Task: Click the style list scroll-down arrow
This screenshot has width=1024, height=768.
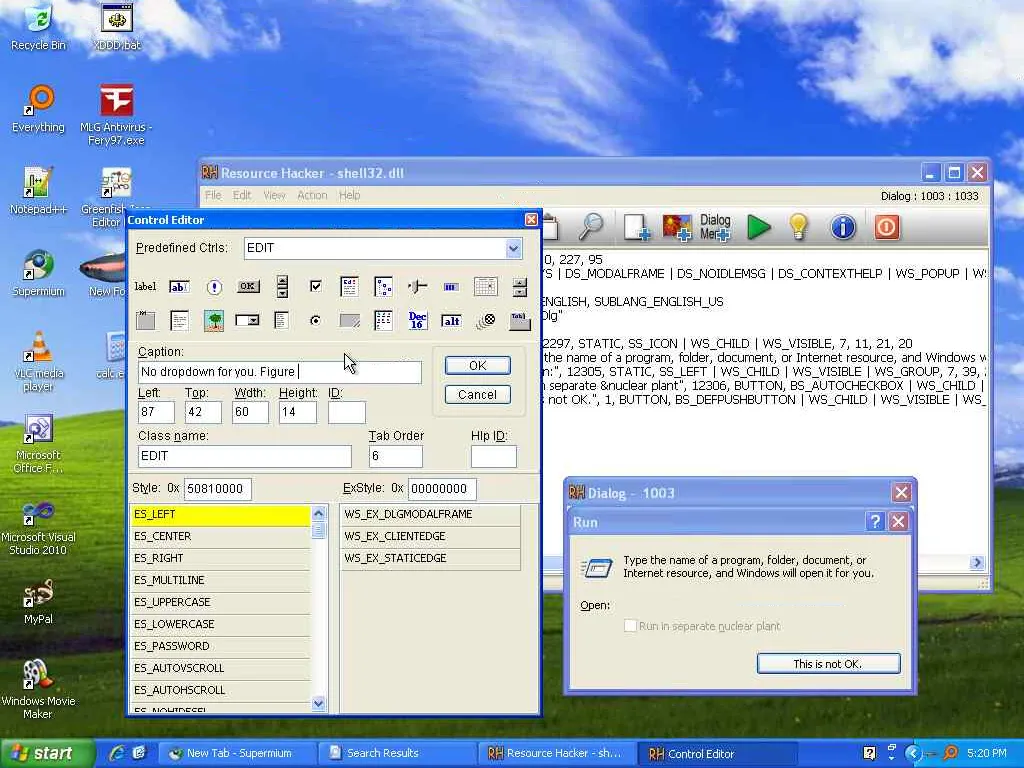Action: pyautogui.click(x=318, y=703)
